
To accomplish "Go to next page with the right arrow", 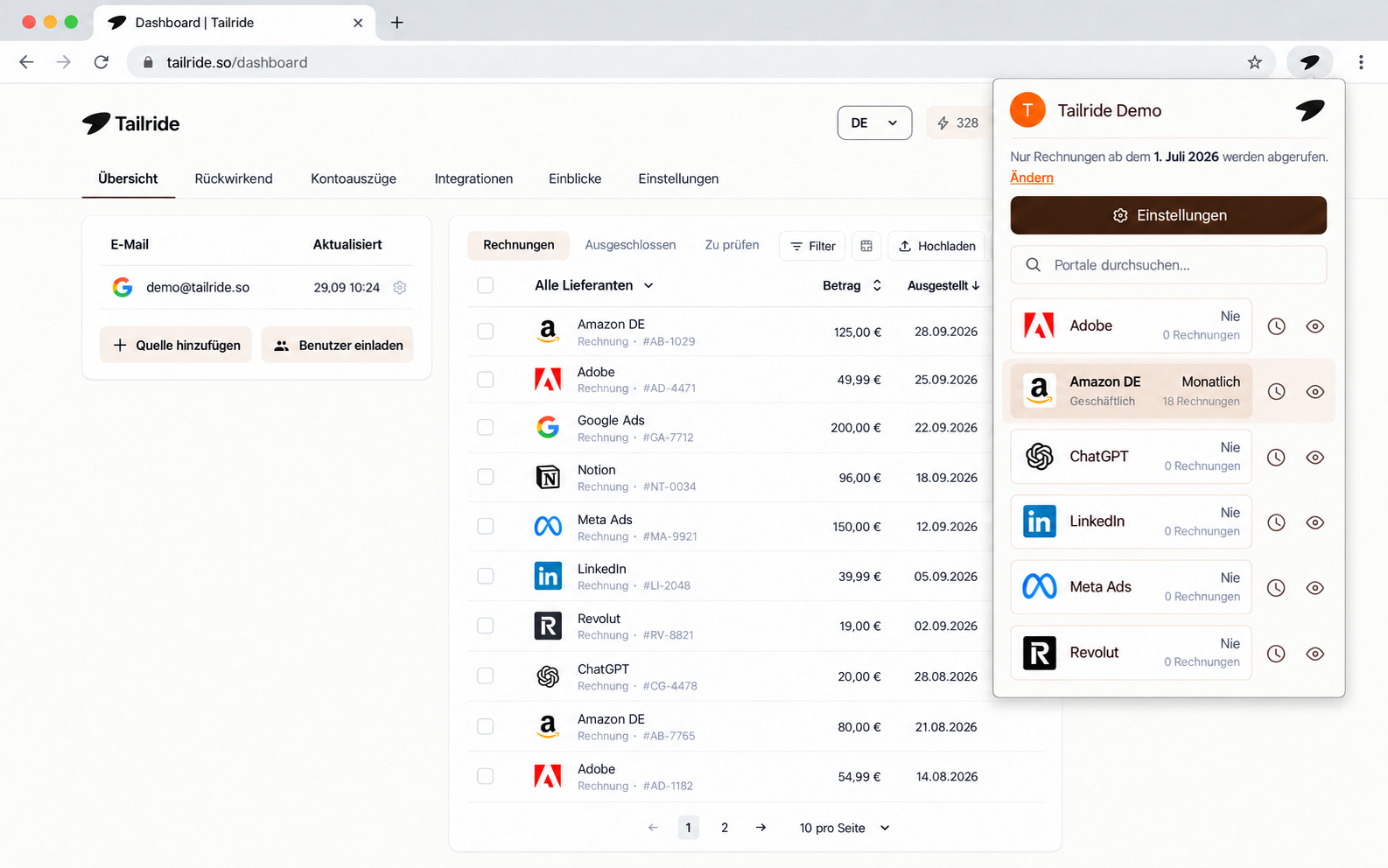I will coord(761,828).
